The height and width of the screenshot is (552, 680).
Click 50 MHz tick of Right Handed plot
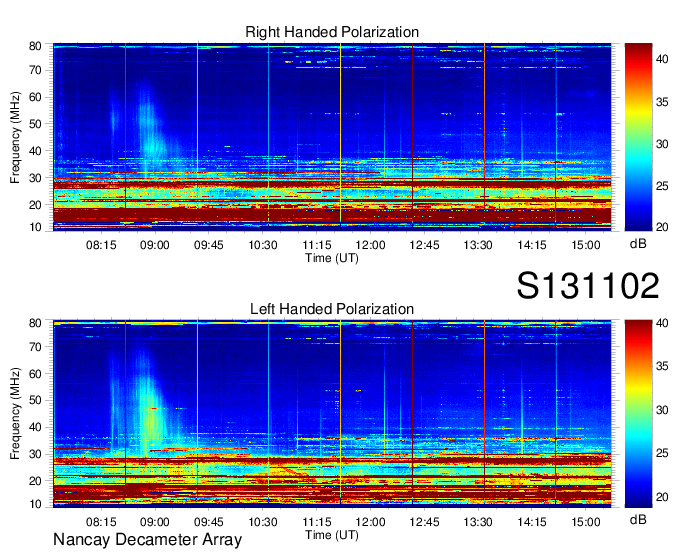[x=35, y=124]
